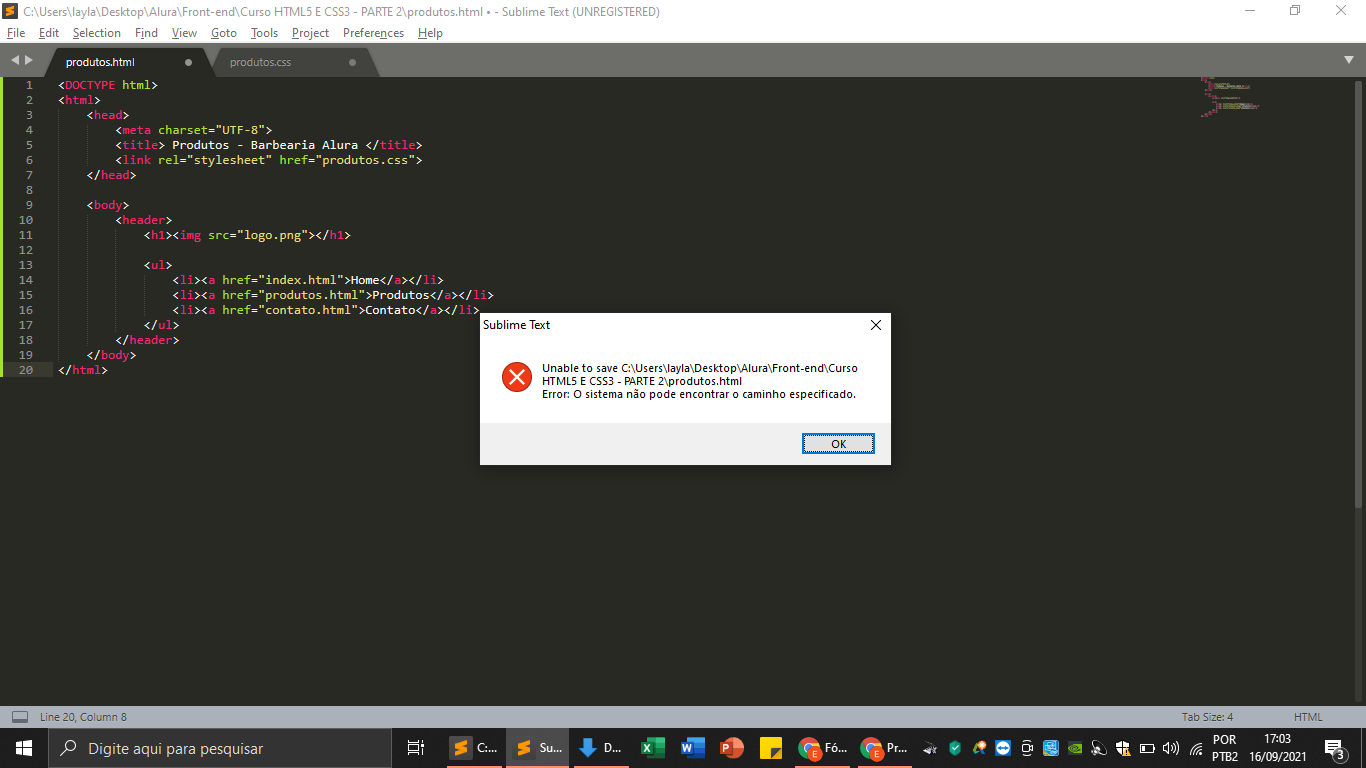Open Sticky Notes from the taskbar

tap(771, 748)
